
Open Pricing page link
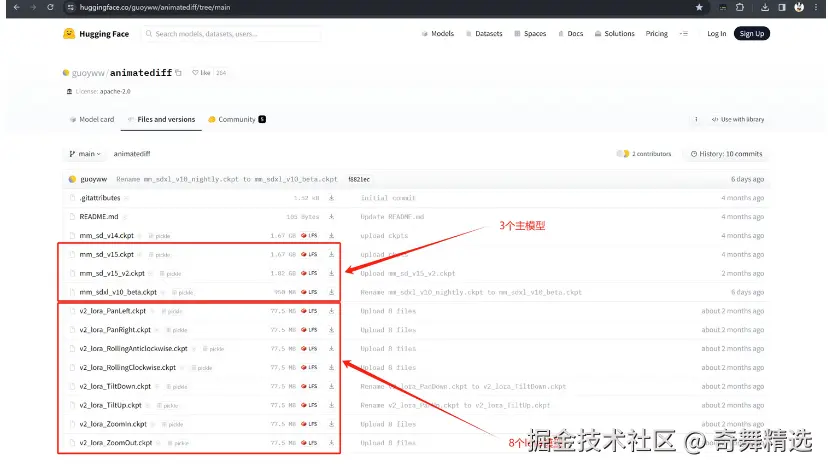pos(656,34)
